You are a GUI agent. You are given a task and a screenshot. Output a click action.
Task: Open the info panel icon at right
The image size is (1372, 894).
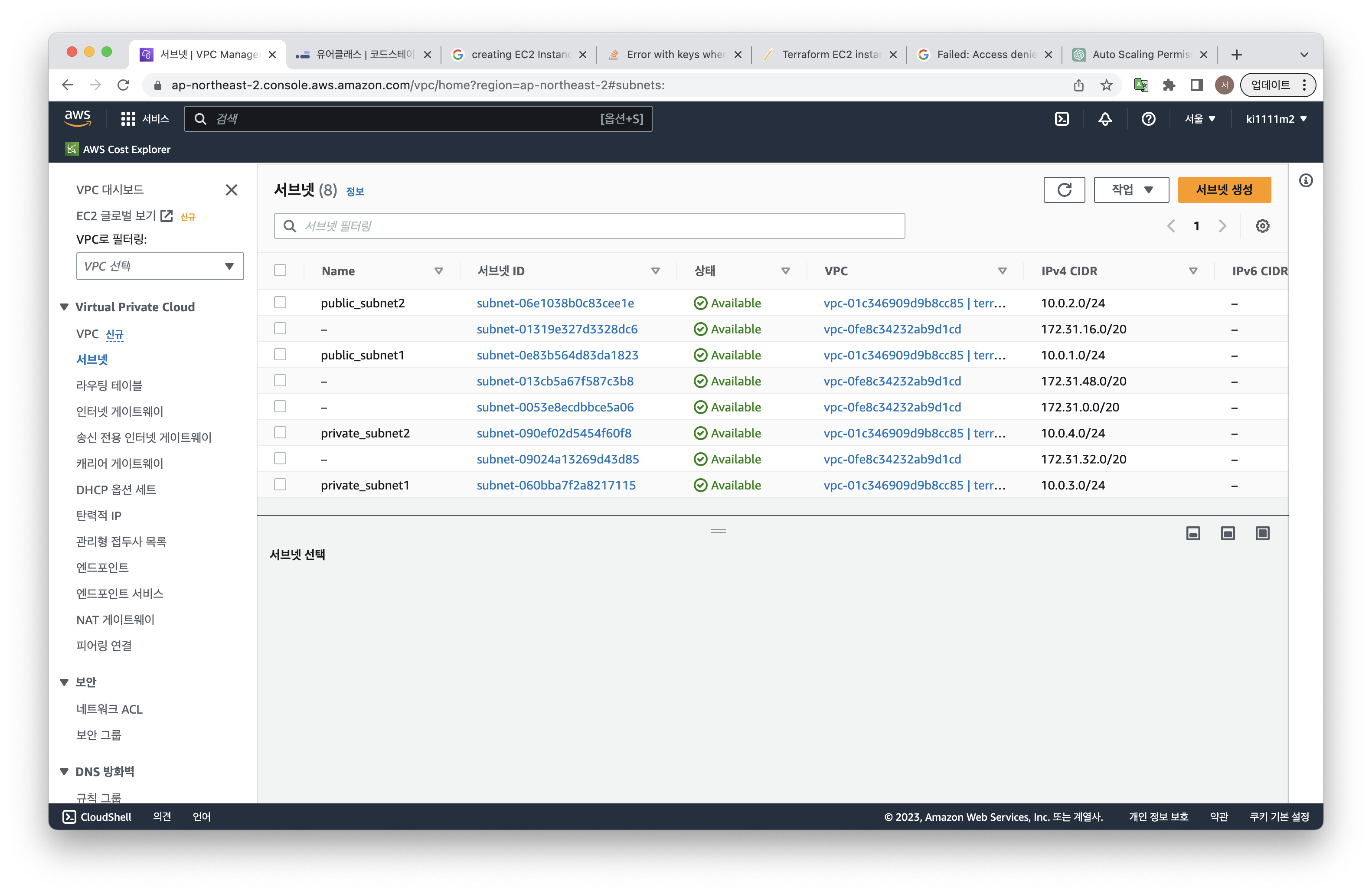pos(1306,181)
